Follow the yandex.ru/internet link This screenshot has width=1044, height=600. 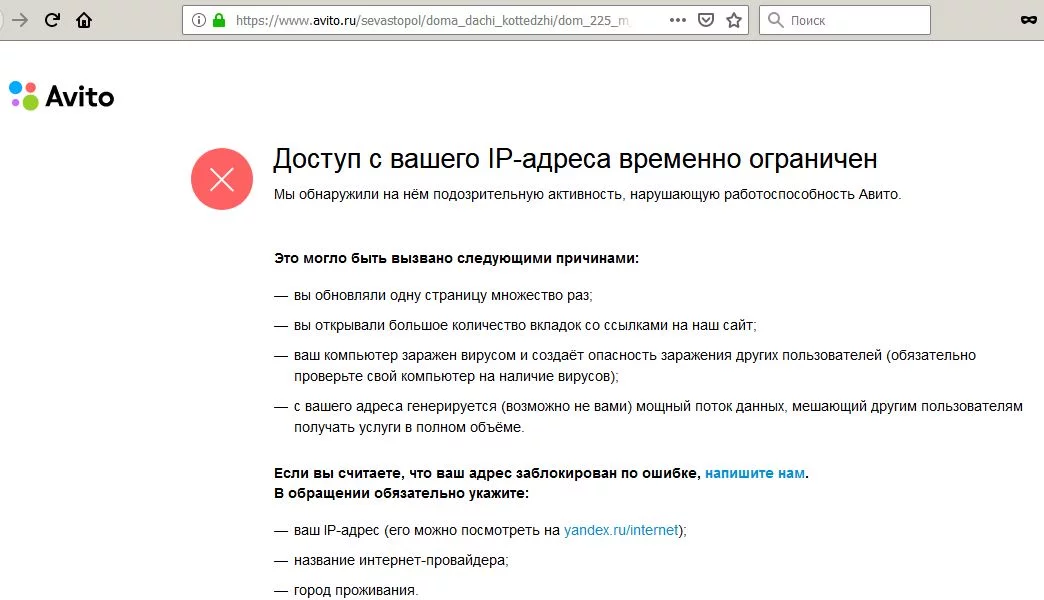[621, 530]
